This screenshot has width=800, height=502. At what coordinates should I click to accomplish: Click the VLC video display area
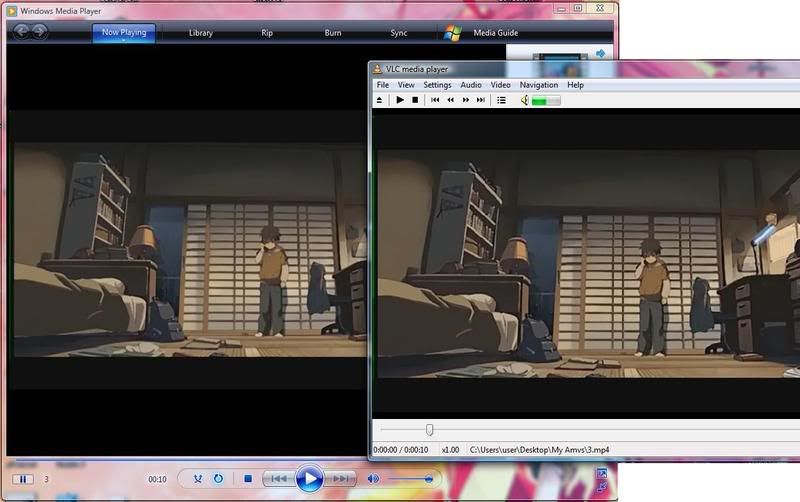tap(586, 264)
